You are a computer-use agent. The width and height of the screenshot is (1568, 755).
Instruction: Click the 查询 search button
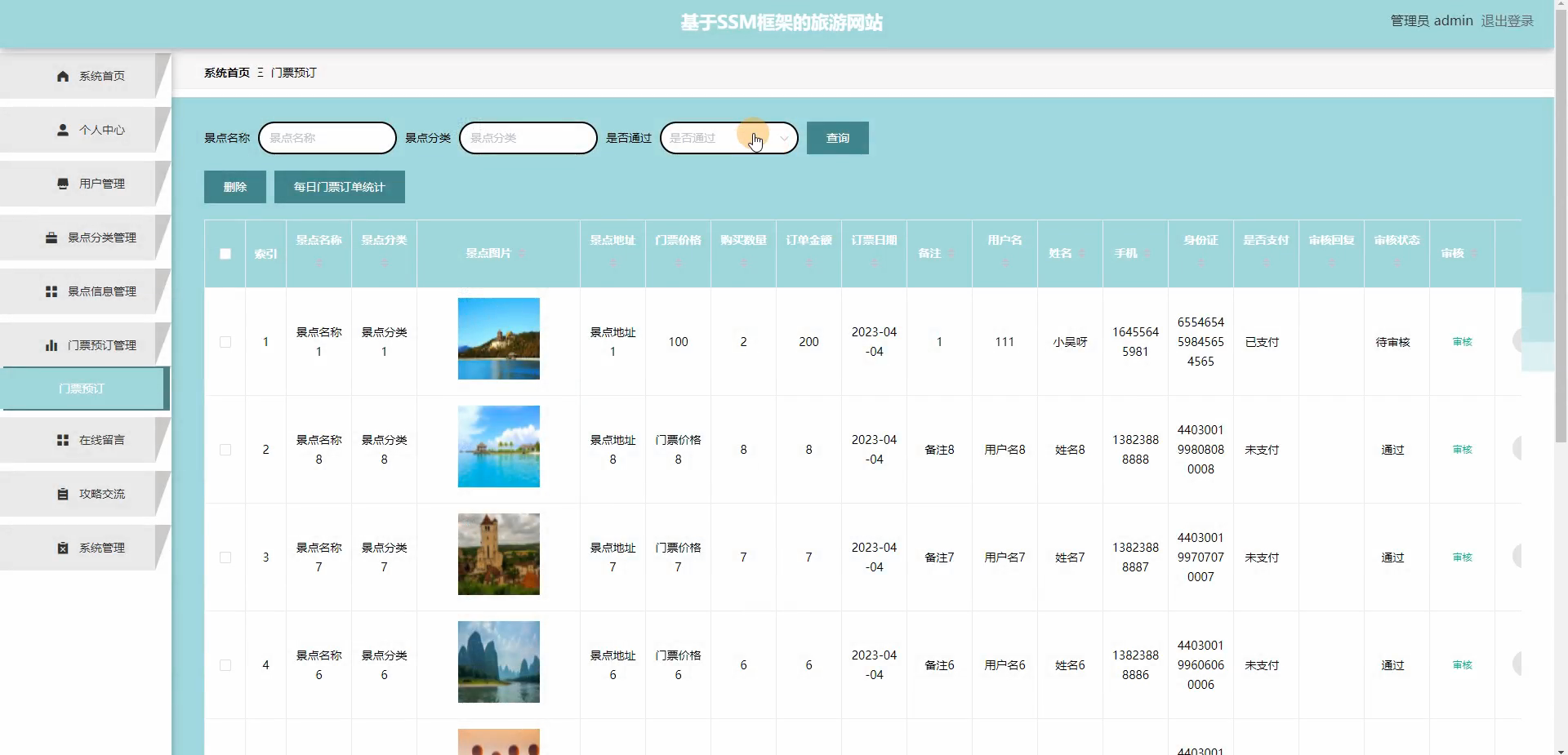(837, 138)
